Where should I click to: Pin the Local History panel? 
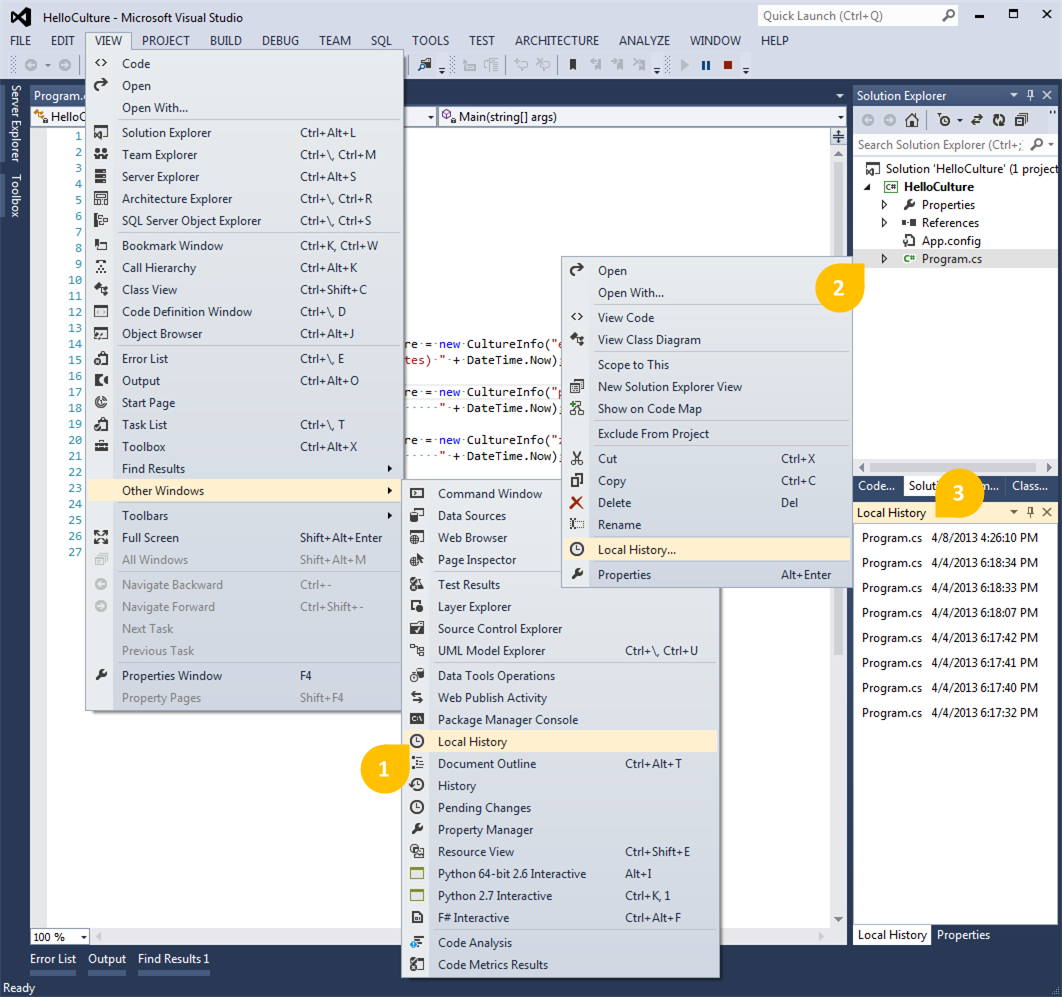point(1030,512)
